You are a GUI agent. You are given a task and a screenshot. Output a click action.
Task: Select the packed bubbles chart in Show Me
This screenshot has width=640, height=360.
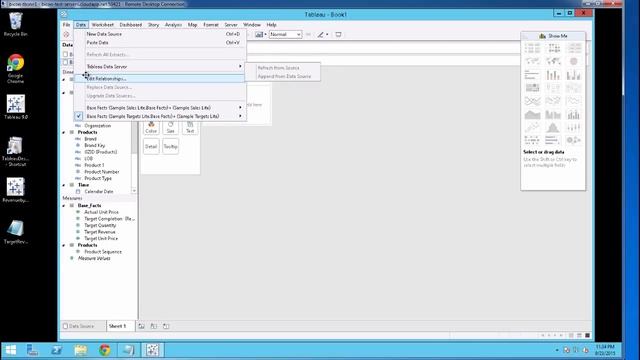[573, 140]
